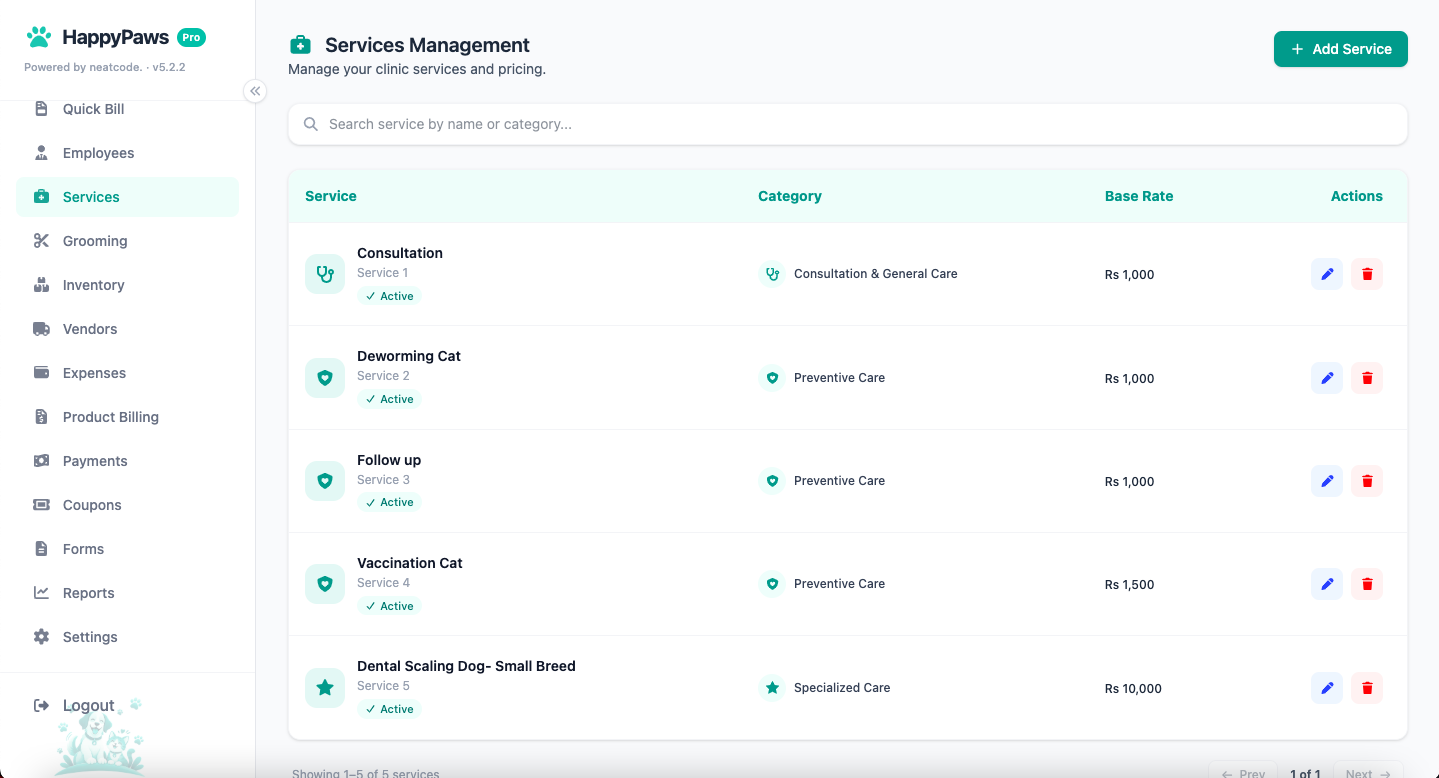Click the Expenses sidebar label
Screen dimensions: 1439x778
(94, 373)
